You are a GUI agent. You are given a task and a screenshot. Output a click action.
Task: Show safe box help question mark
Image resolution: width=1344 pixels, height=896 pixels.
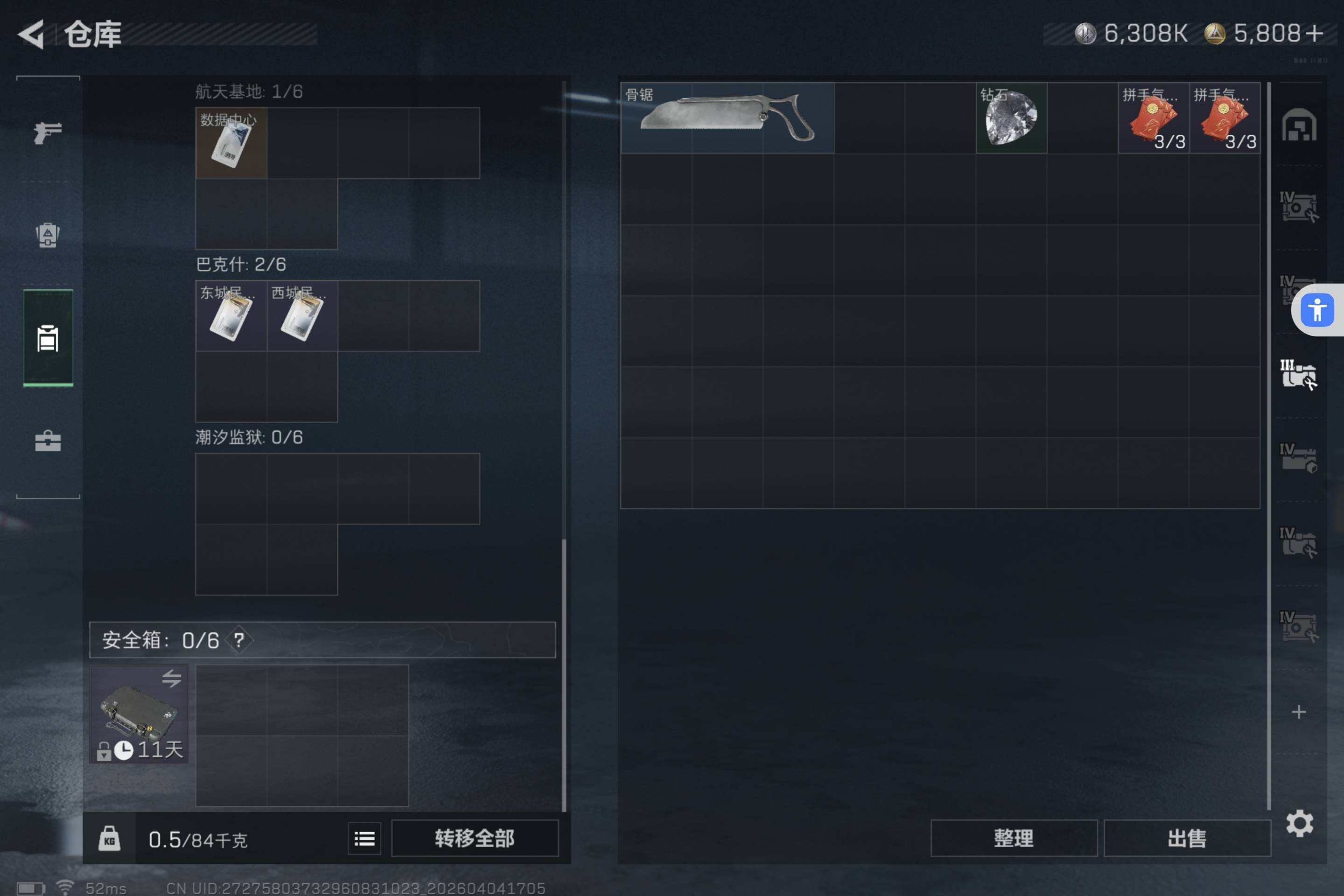(239, 640)
